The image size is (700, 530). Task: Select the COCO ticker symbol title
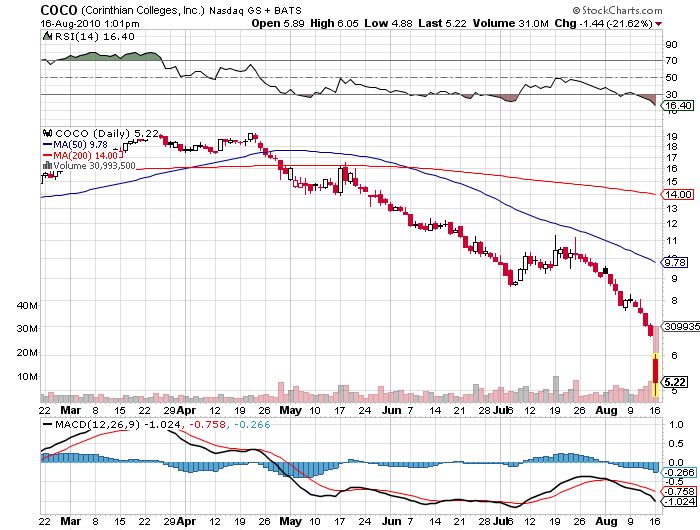(58, 10)
